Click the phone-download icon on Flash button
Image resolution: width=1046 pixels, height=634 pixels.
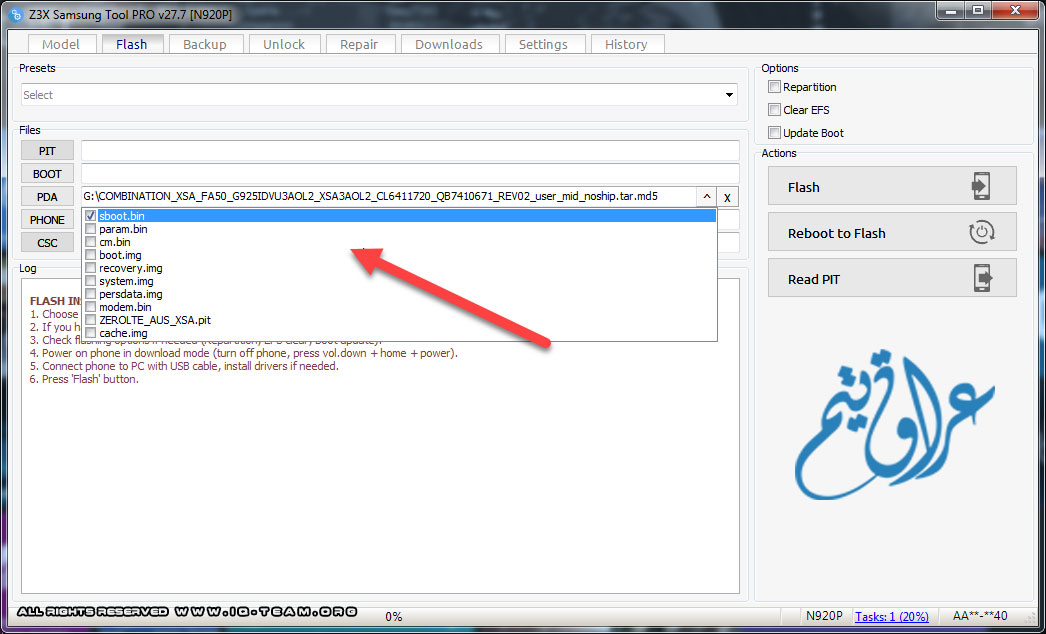[x=981, y=187]
